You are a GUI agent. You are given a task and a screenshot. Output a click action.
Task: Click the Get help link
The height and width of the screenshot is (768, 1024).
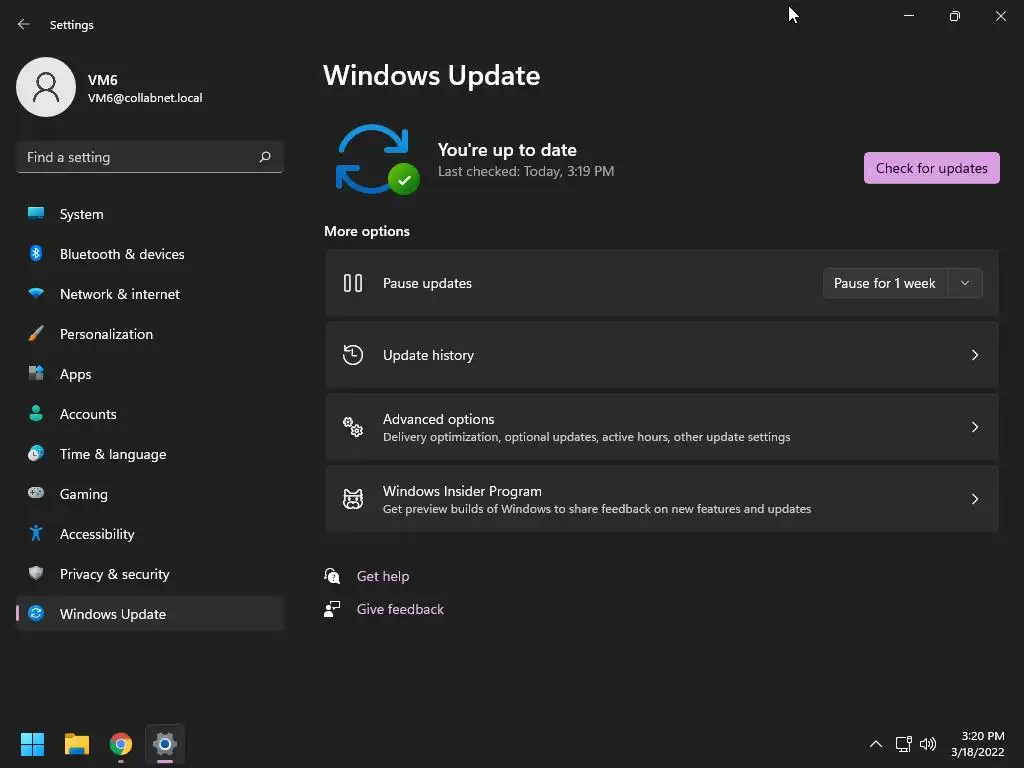pos(383,576)
